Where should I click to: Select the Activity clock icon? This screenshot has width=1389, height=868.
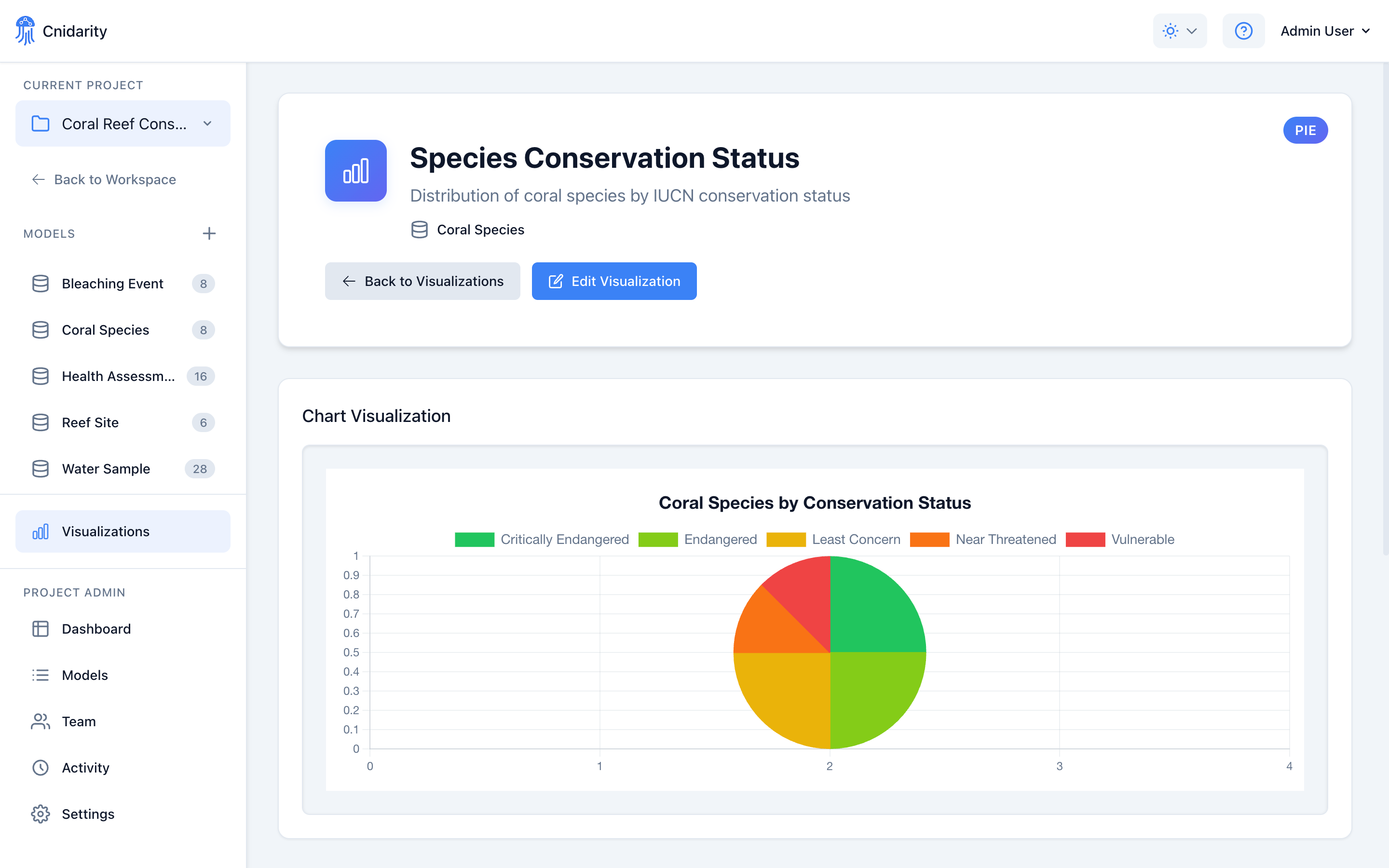pyautogui.click(x=40, y=768)
